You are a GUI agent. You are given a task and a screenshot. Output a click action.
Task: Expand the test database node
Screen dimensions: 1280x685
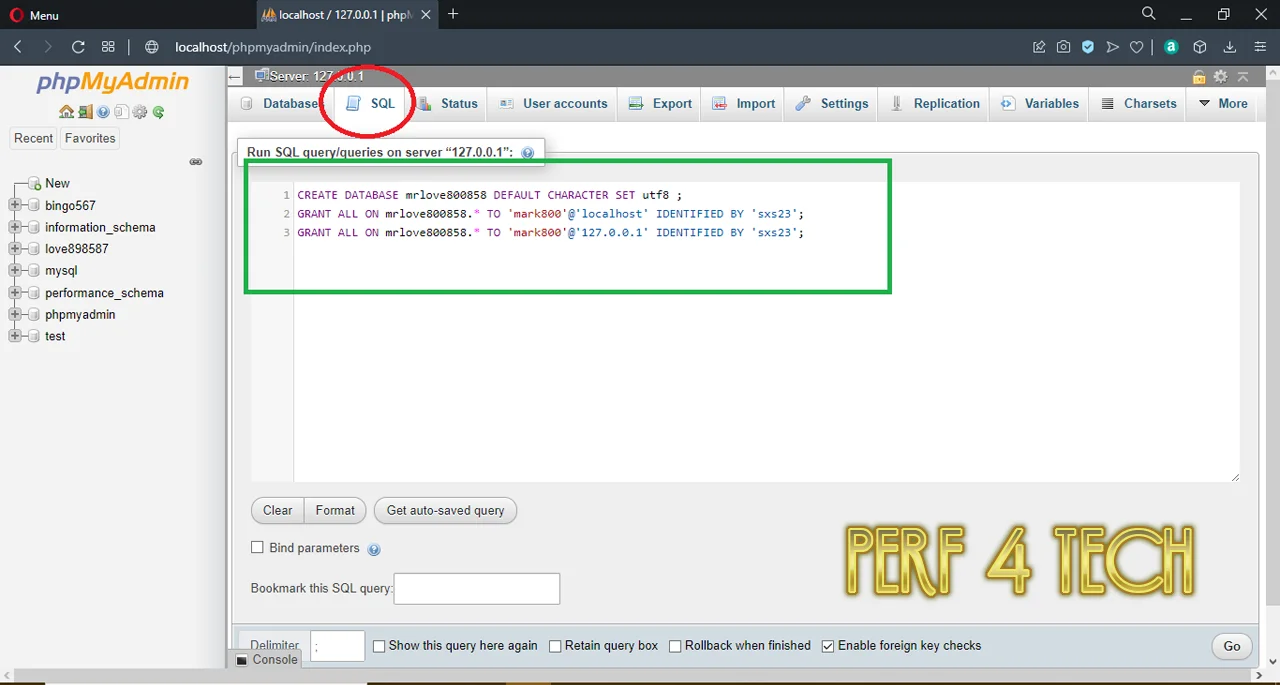[x=14, y=336]
